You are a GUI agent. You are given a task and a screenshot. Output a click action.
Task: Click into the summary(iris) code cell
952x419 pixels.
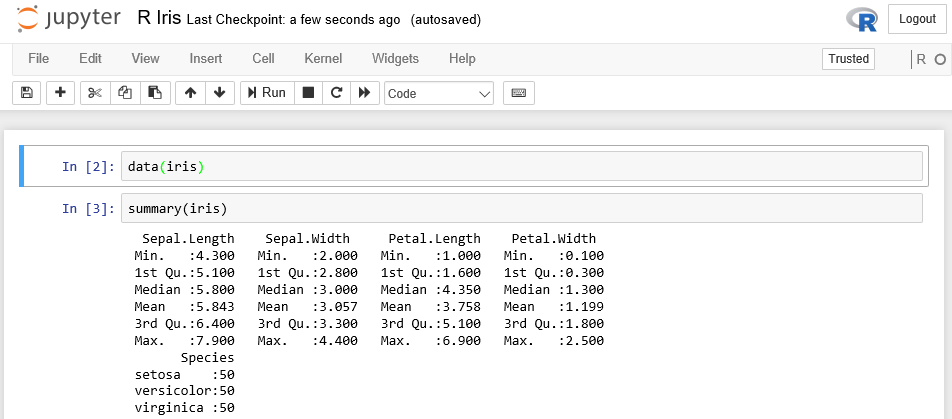pyautogui.click(x=520, y=209)
